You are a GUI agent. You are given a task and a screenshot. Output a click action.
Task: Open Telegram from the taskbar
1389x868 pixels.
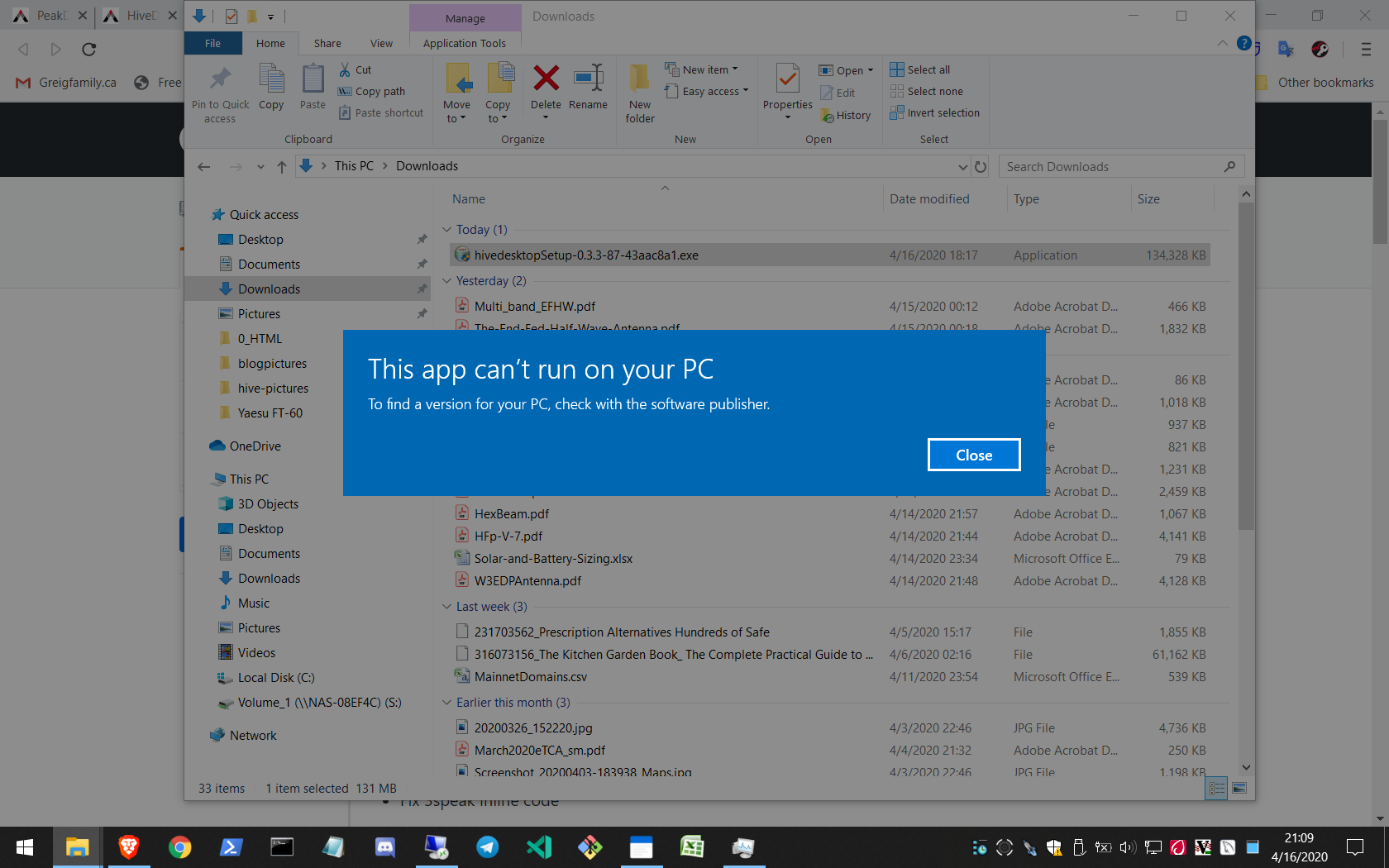pos(487,847)
